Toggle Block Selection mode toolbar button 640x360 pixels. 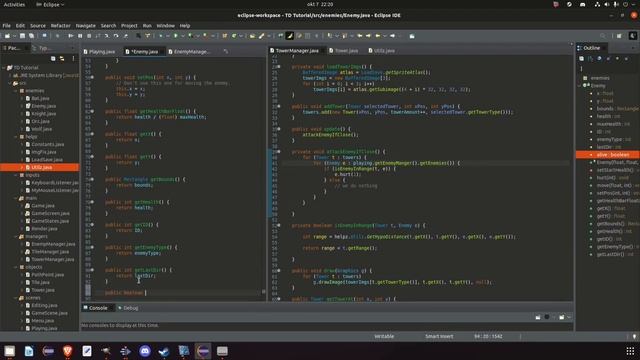click(x=307, y=36)
